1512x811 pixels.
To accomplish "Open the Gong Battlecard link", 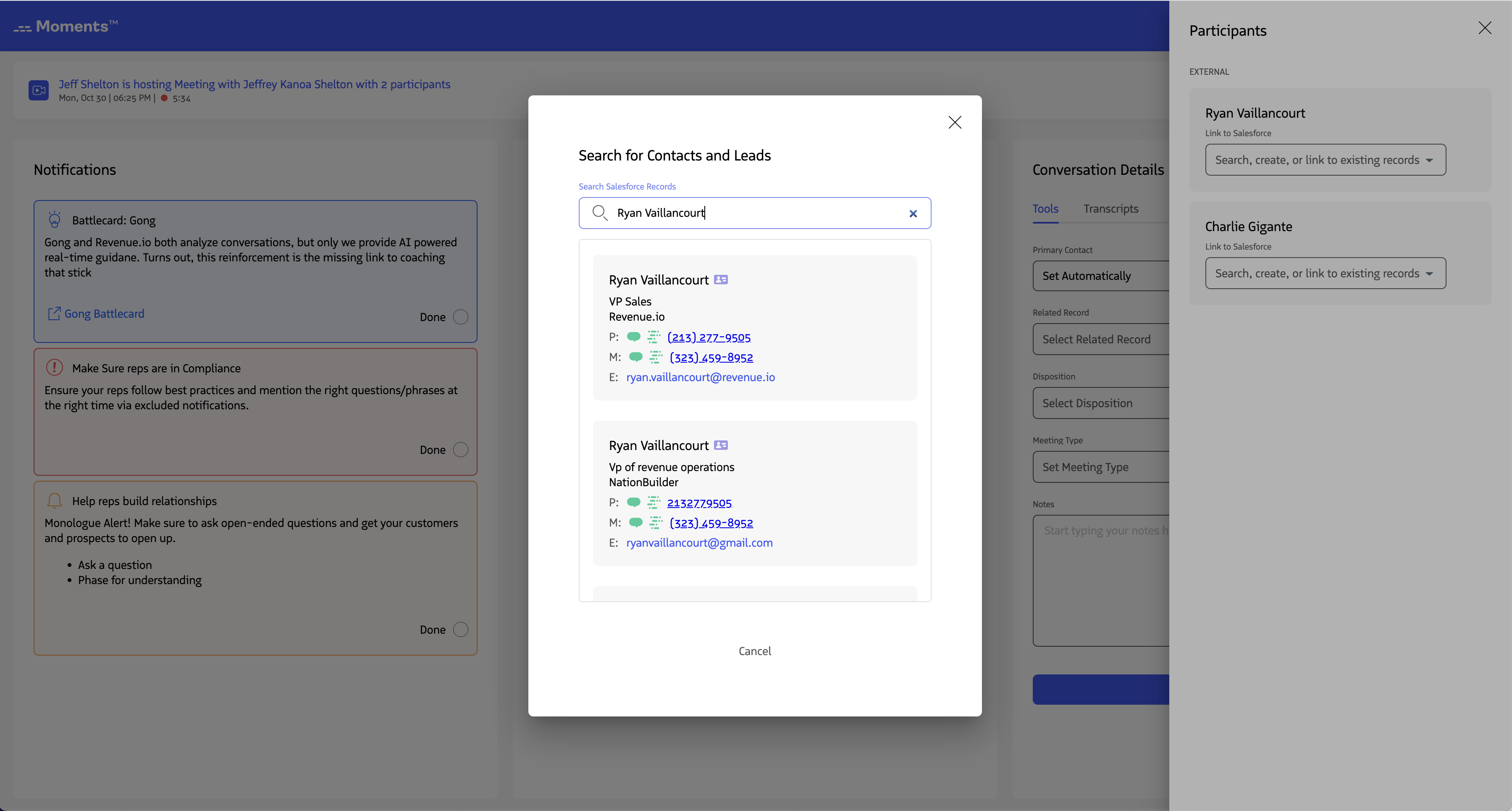I will (x=104, y=313).
